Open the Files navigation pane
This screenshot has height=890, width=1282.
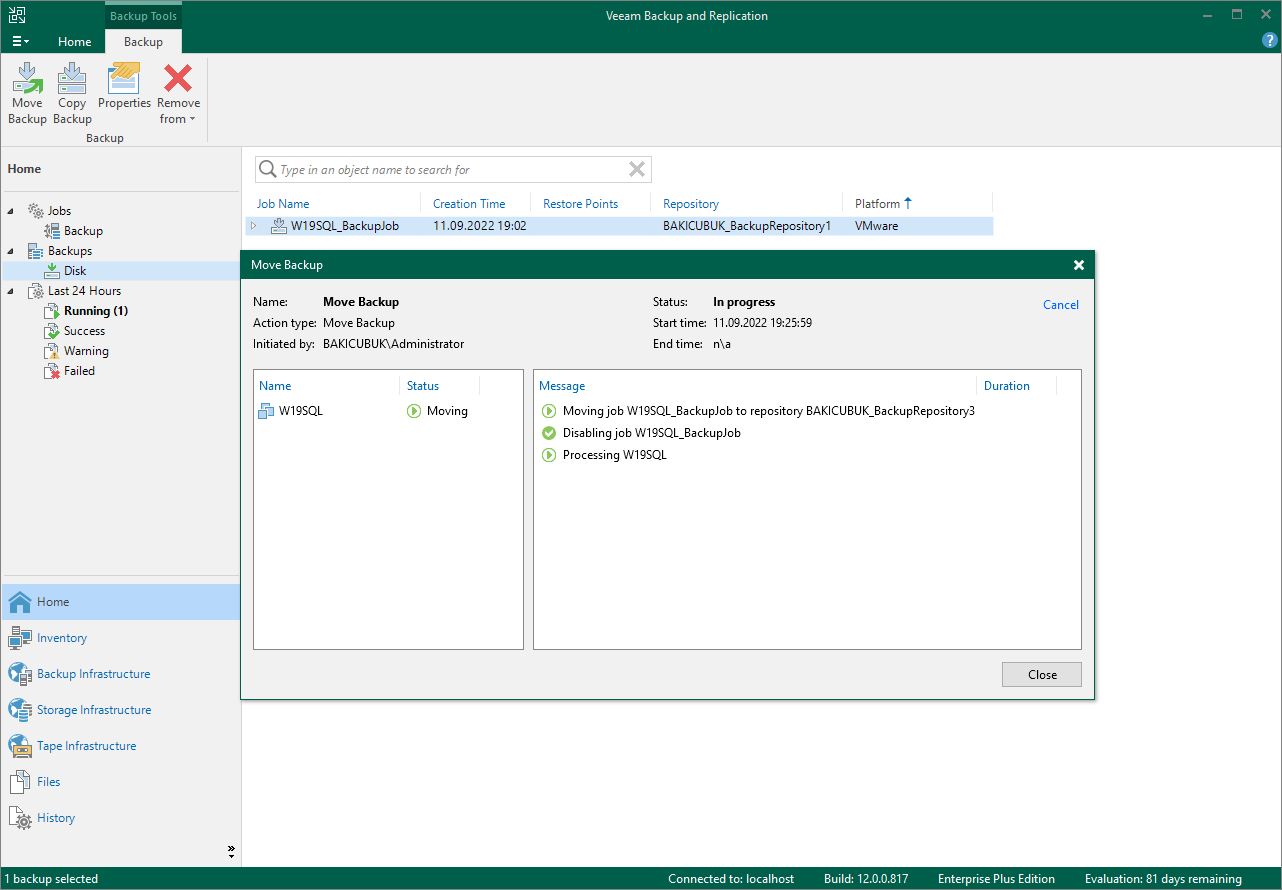pos(120,782)
